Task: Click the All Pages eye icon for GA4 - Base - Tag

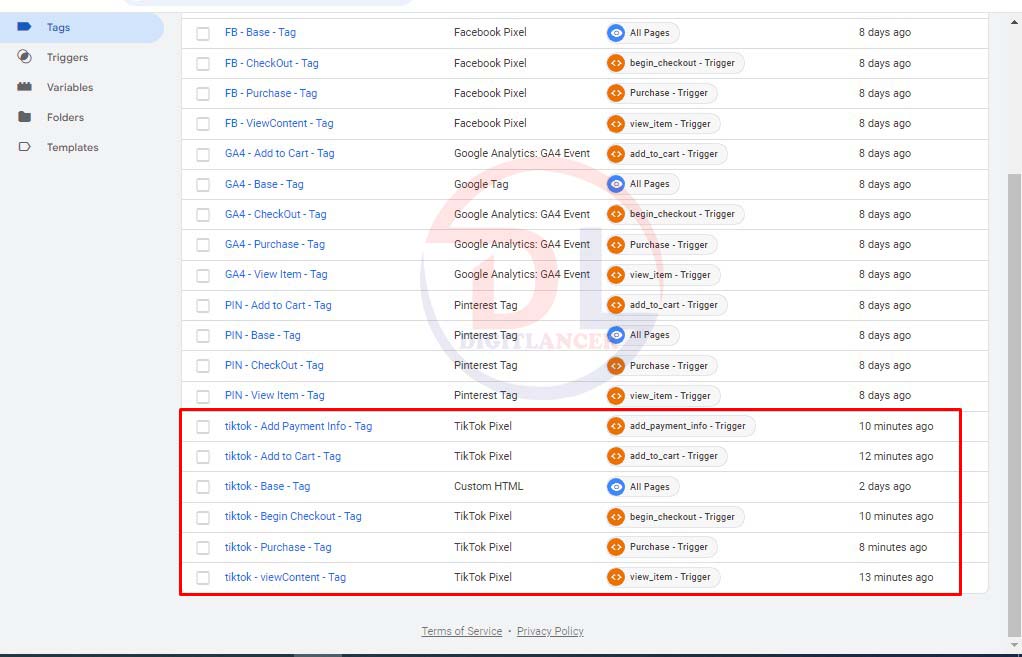Action: click(x=615, y=184)
